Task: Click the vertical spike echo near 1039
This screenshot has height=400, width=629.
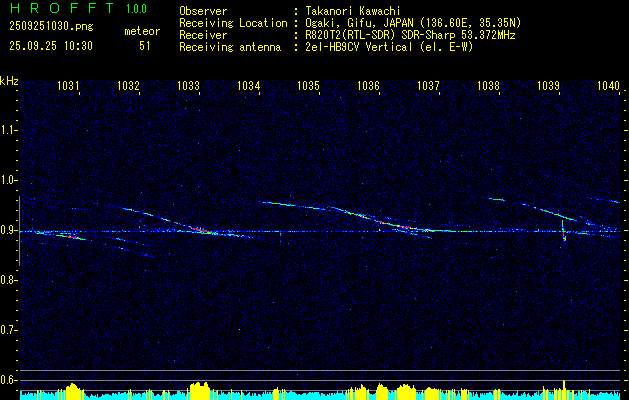Action: tap(564, 231)
